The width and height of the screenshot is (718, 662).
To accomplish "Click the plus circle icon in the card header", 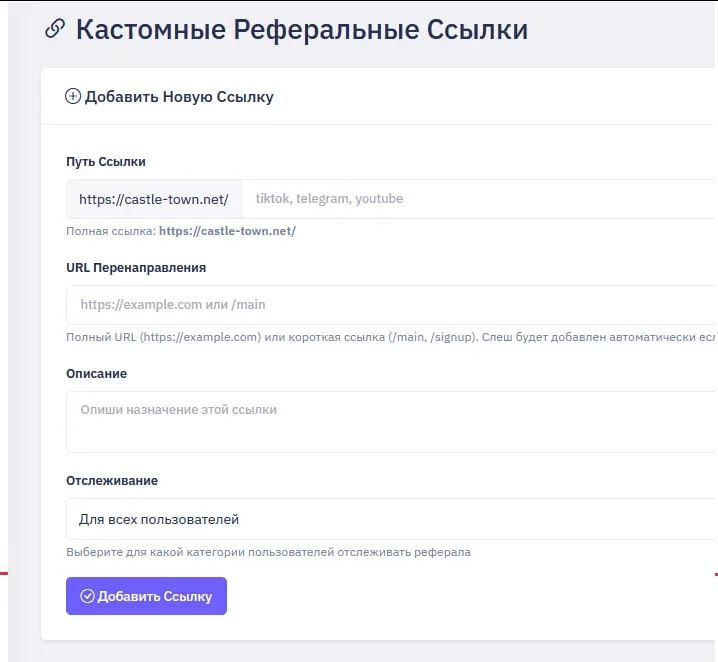I will [73, 97].
